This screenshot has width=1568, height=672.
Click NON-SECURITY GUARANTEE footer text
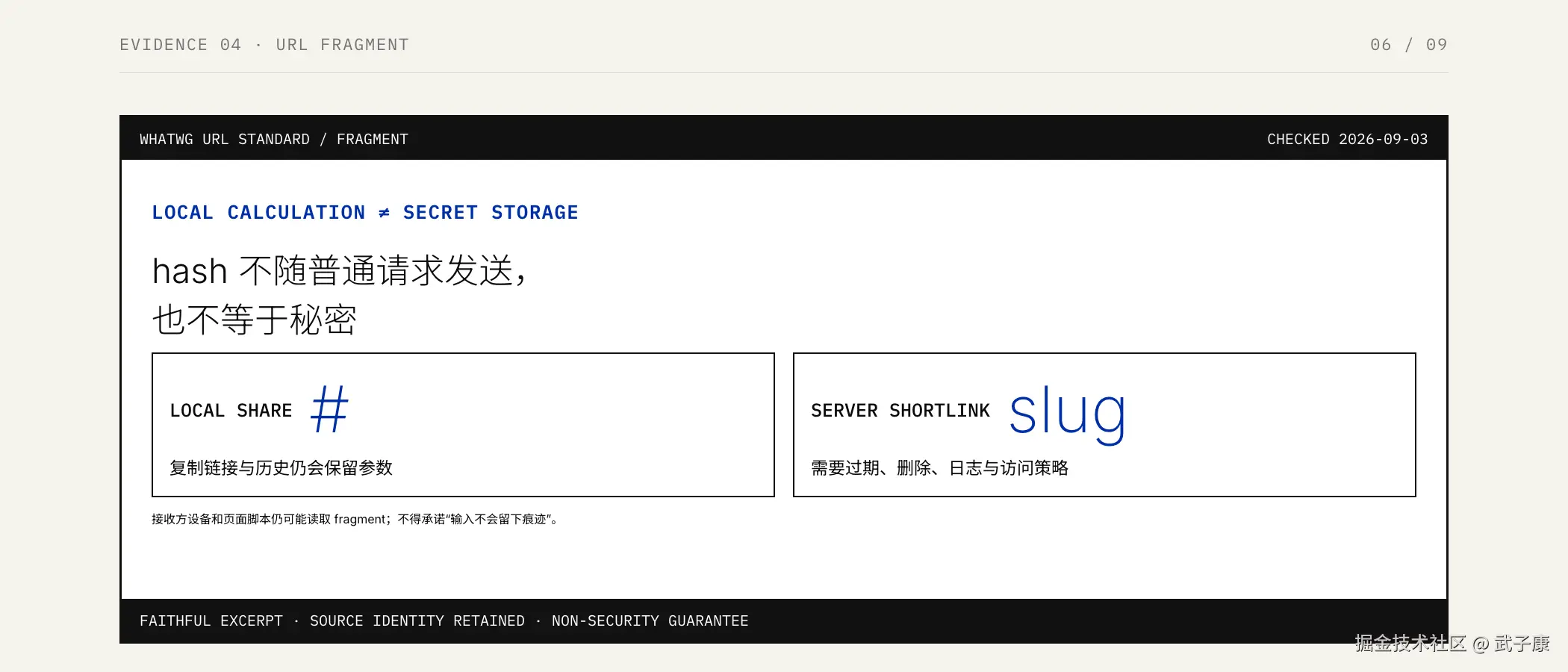click(650, 621)
